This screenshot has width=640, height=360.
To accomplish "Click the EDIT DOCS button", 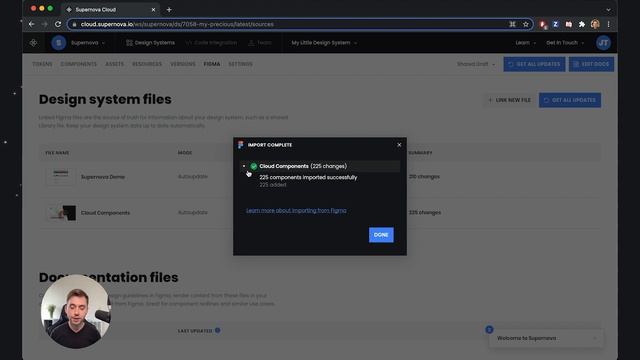I will coord(591,64).
